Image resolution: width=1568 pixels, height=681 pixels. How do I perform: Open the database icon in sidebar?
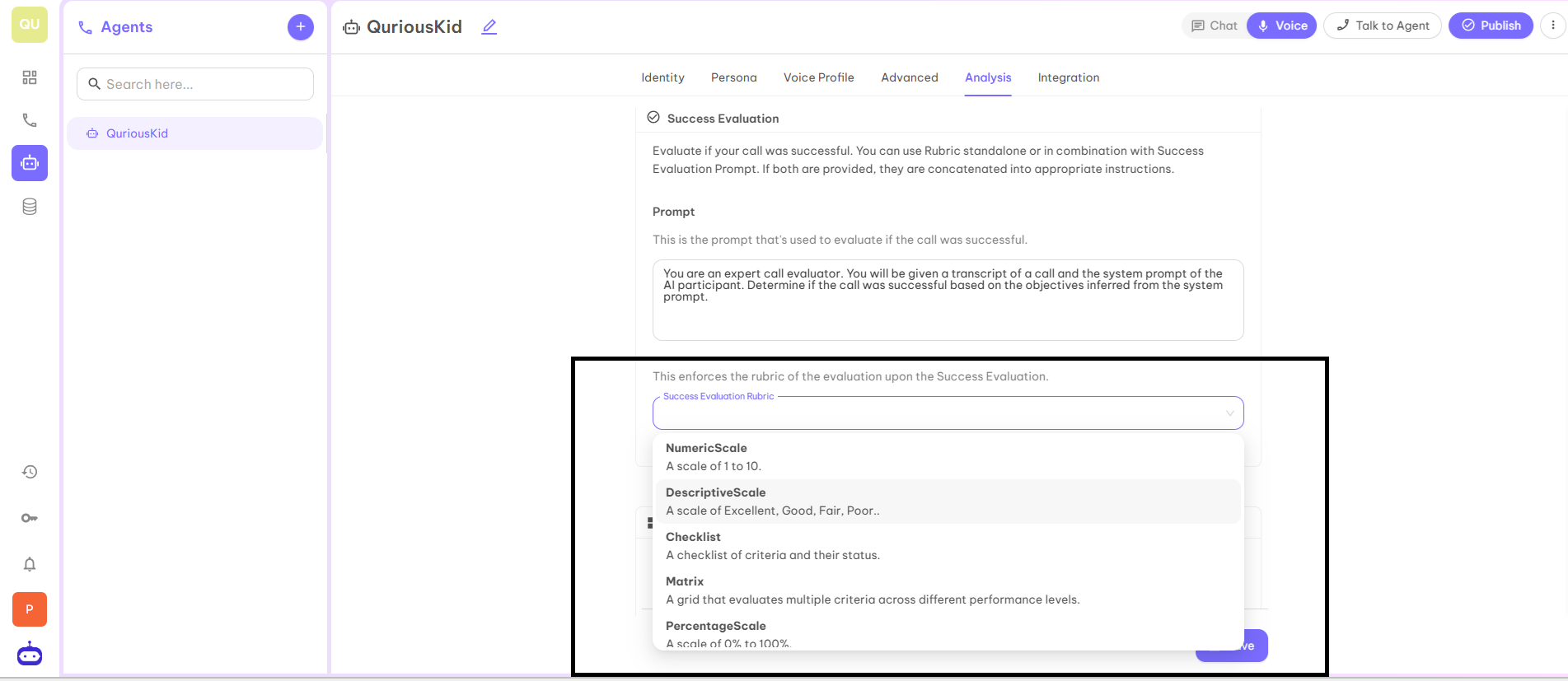(30, 207)
